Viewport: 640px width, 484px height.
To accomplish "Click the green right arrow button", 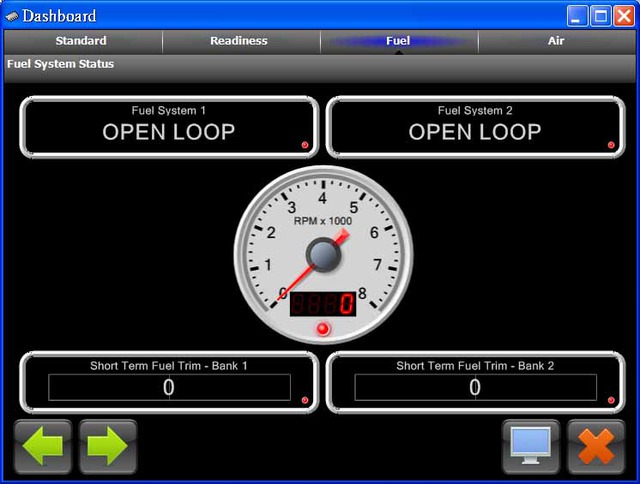I will click(x=107, y=446).
